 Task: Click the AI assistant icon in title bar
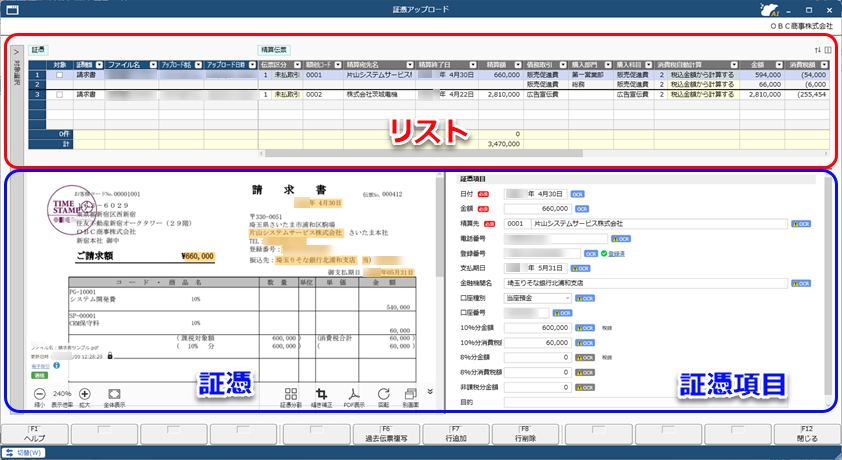[770, 10]
